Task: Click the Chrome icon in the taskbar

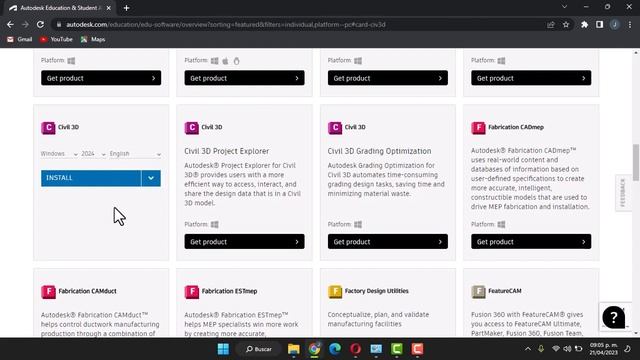Action: pyautogui.click(x=314, y=349)
